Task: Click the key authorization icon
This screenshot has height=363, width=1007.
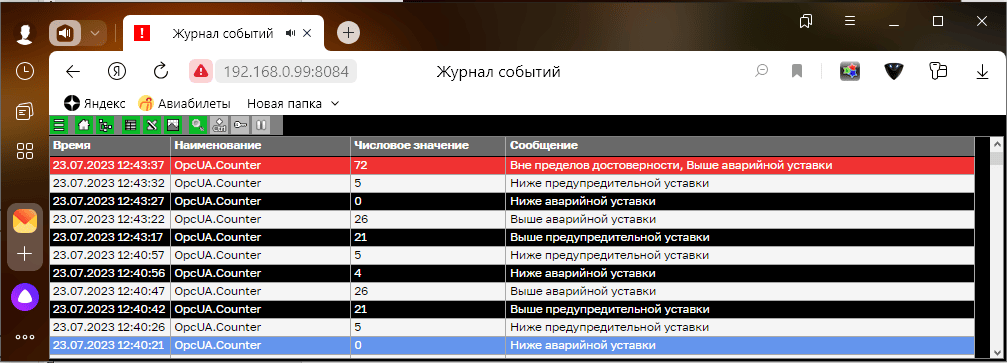Action: [240, 125]
